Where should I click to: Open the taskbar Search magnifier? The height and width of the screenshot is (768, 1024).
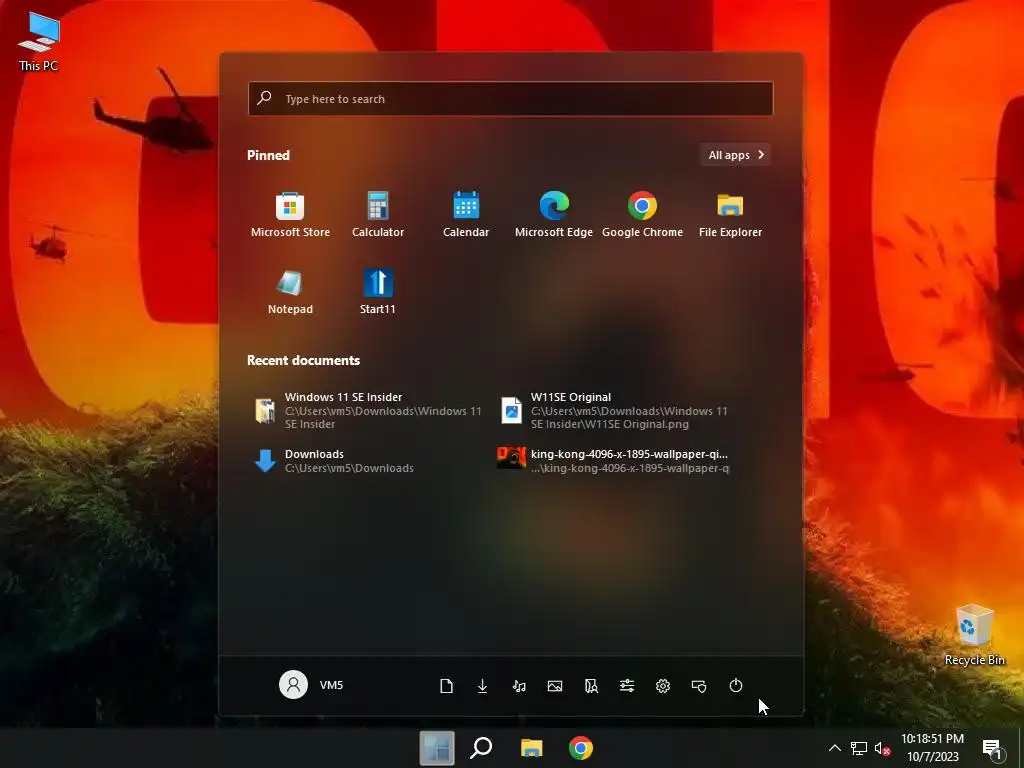tap(481, 748)
